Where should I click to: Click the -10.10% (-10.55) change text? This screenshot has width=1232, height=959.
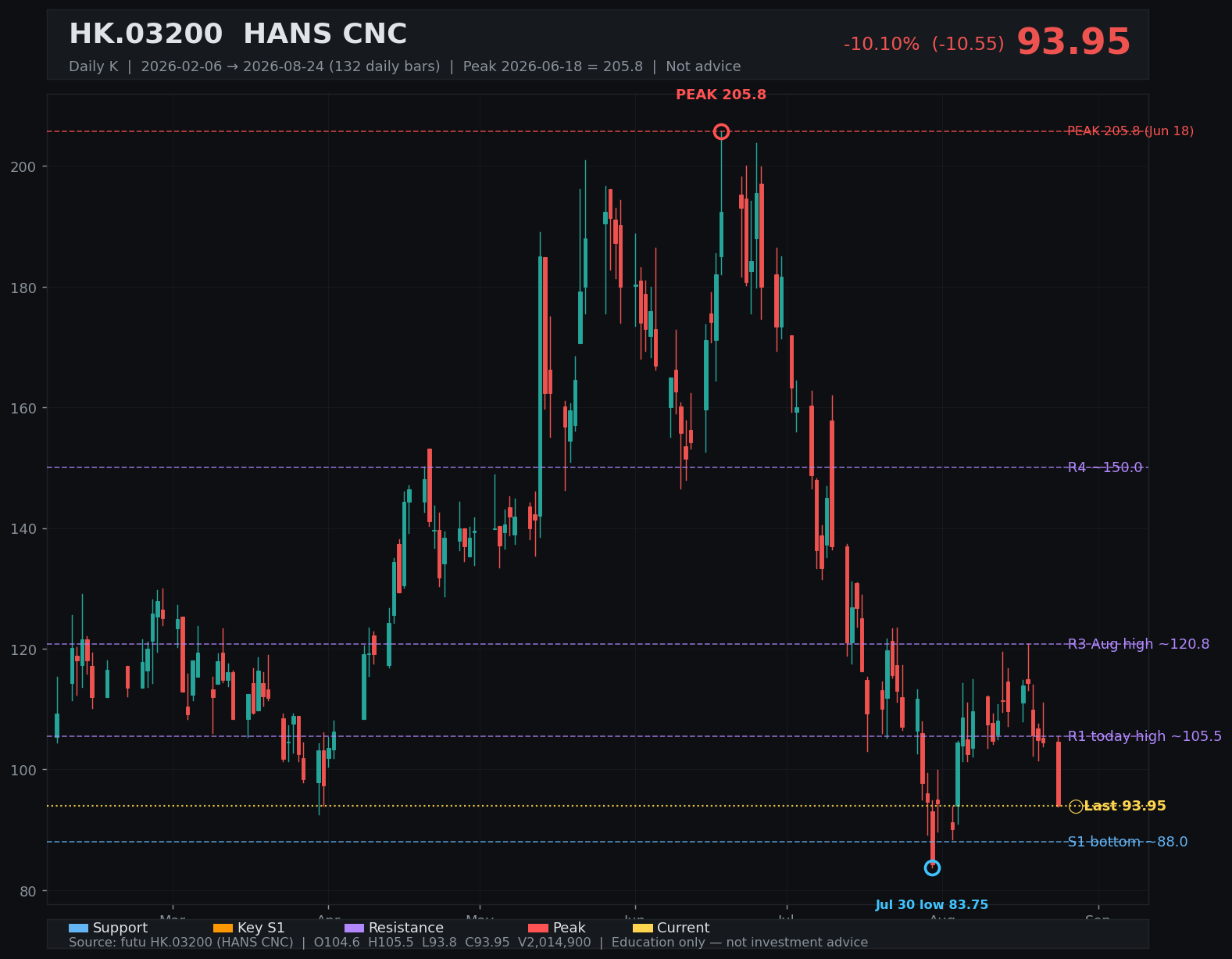[x=923, y=45]
